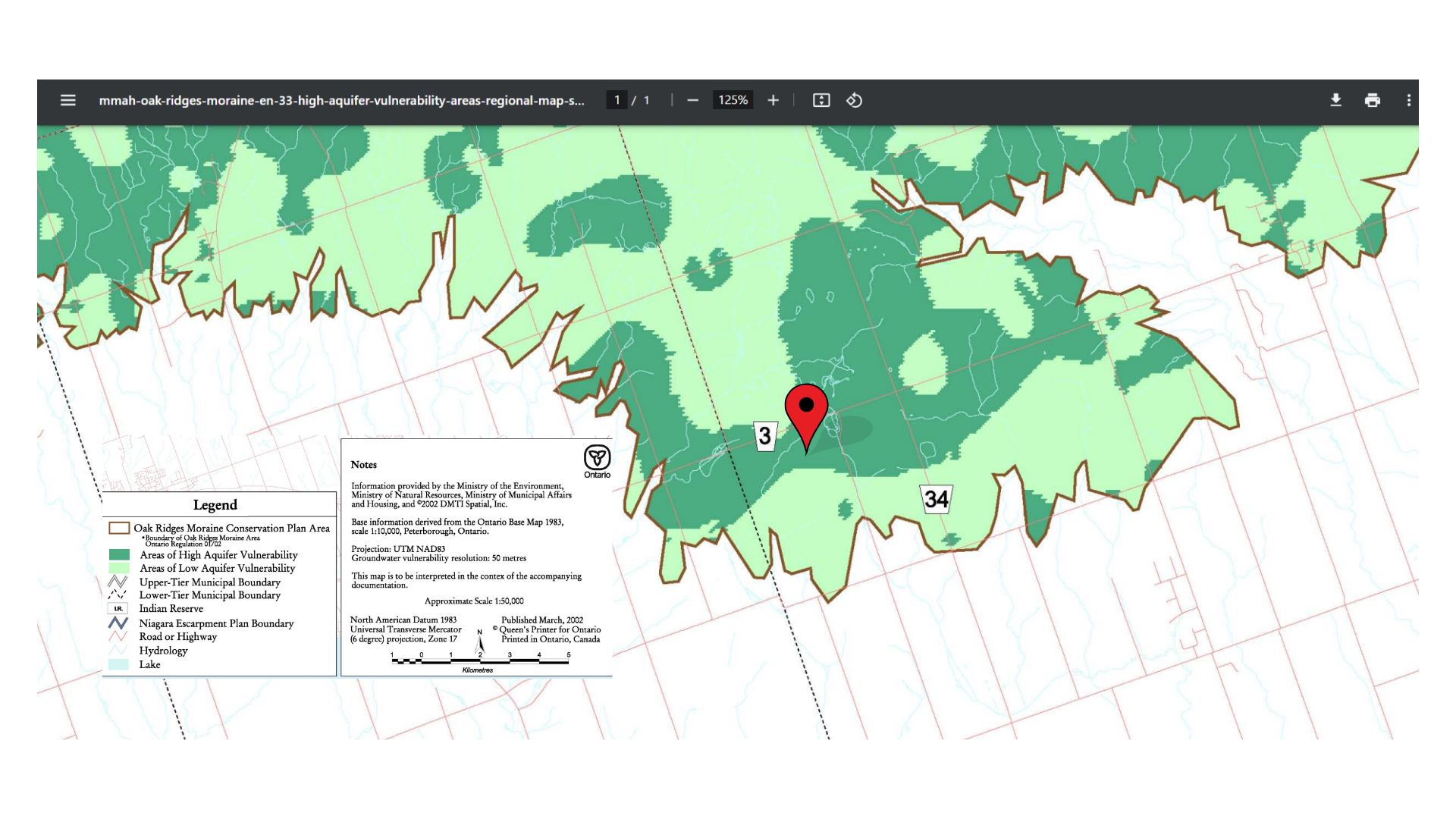
Task: Click the highway 3 shield marker
Action: coord(765,436)
